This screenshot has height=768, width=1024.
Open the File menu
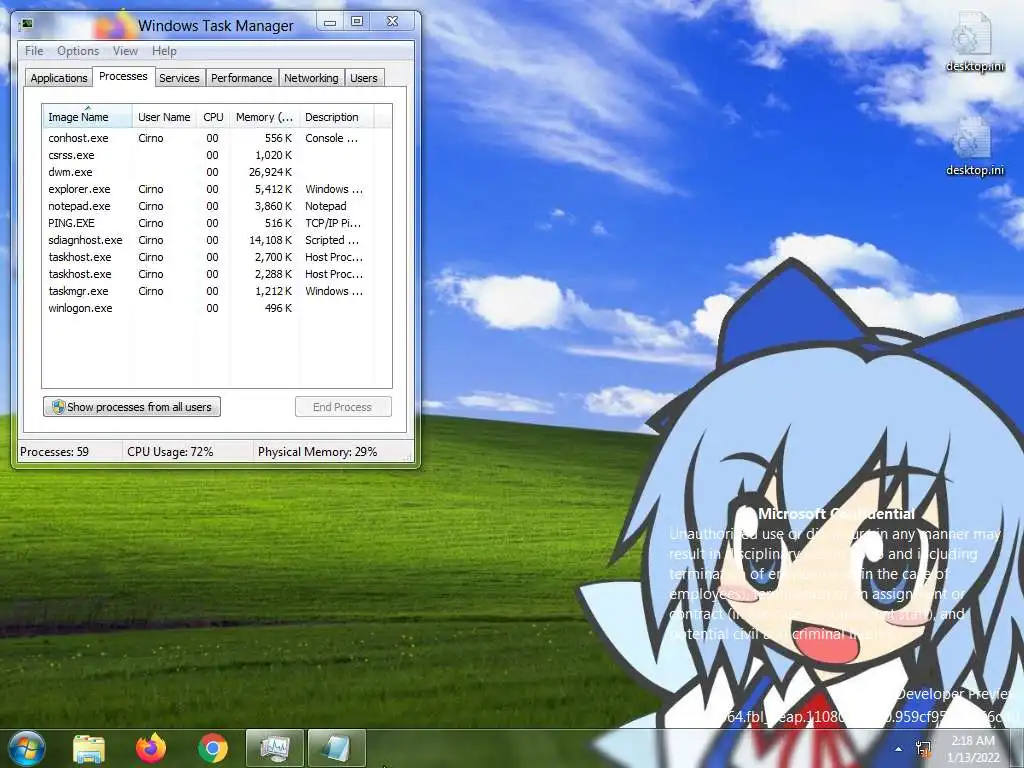[34, 51]
